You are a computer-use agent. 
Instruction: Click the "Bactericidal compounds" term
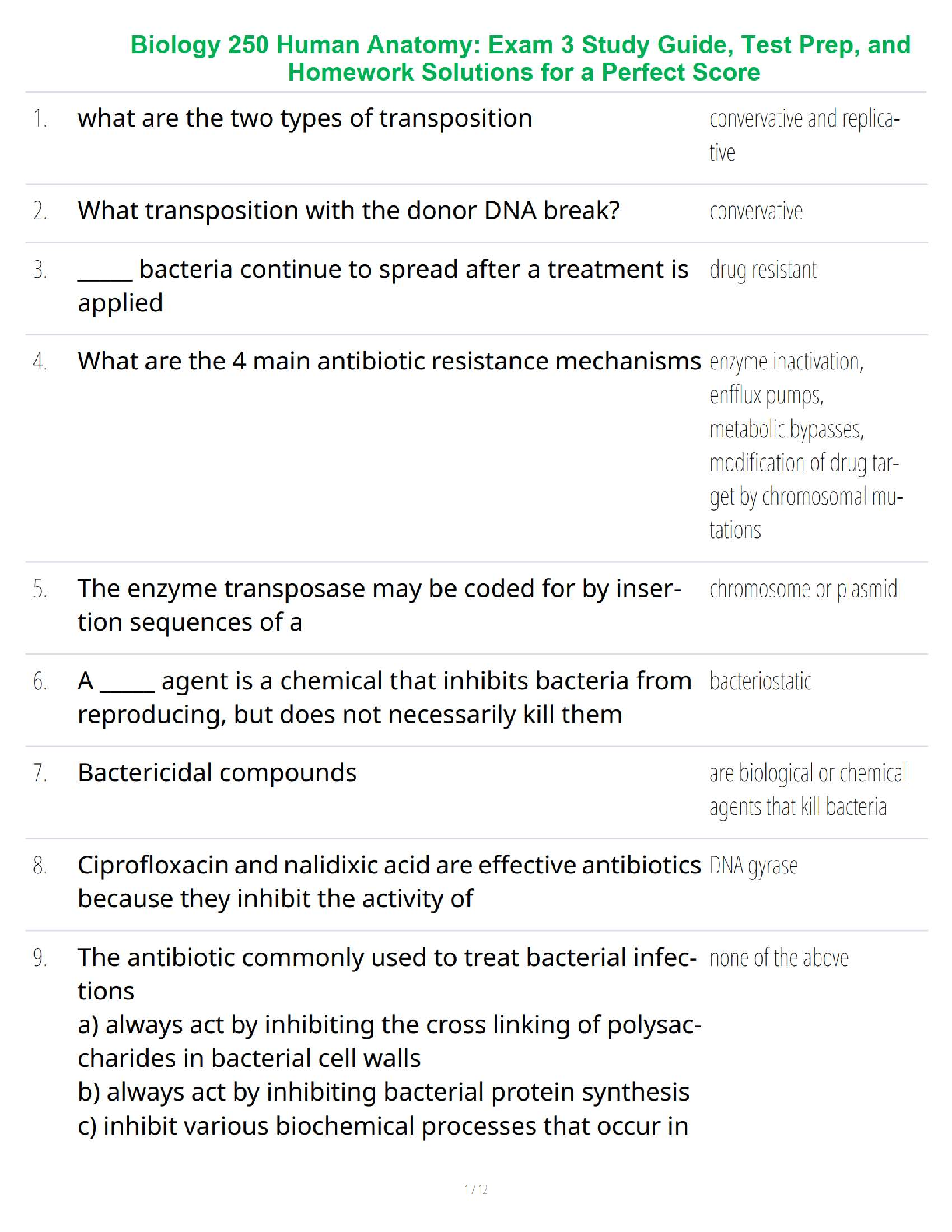[x=217, y=773]
